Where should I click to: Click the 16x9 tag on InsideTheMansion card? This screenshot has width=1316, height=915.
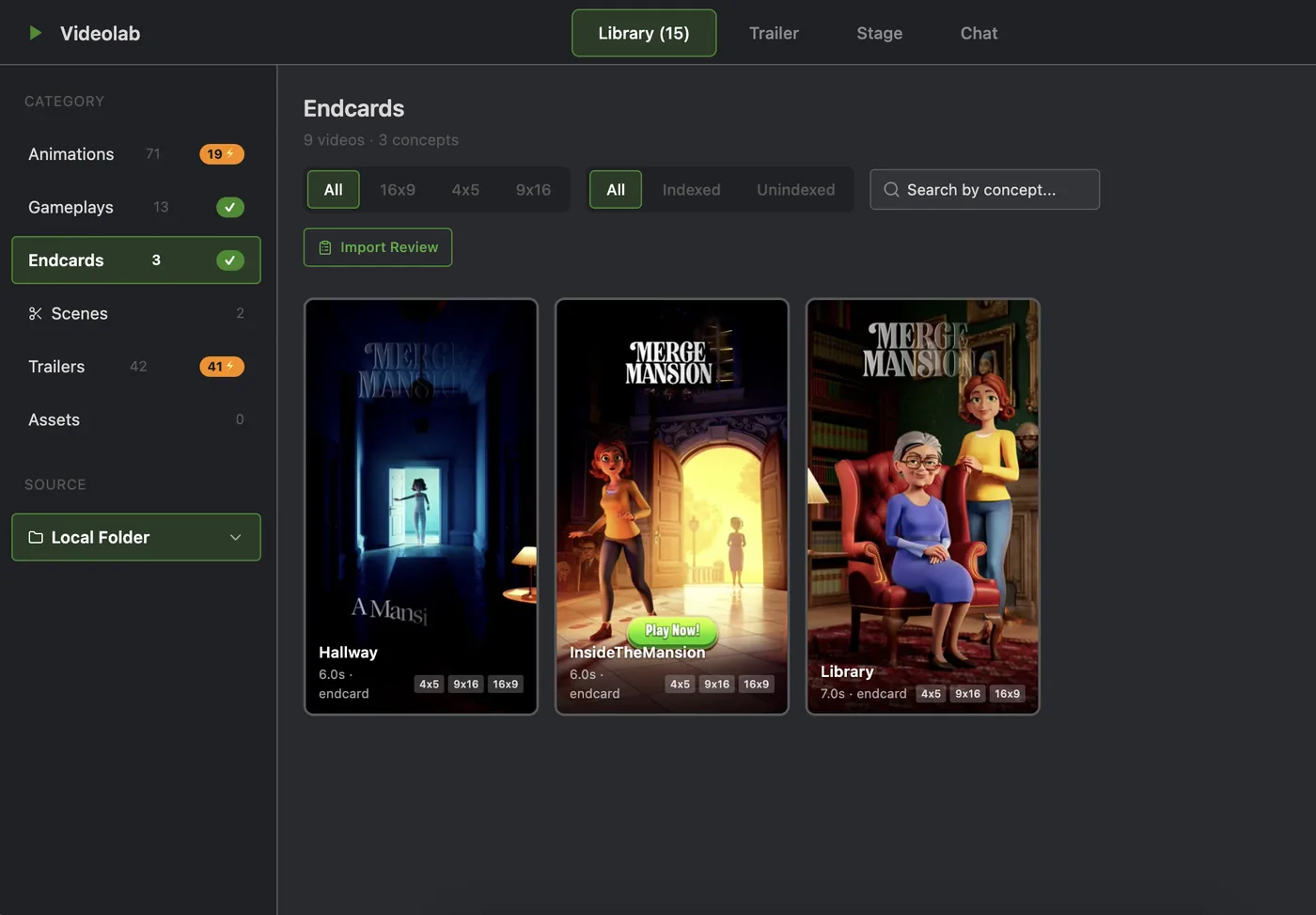tap(757, 685)
